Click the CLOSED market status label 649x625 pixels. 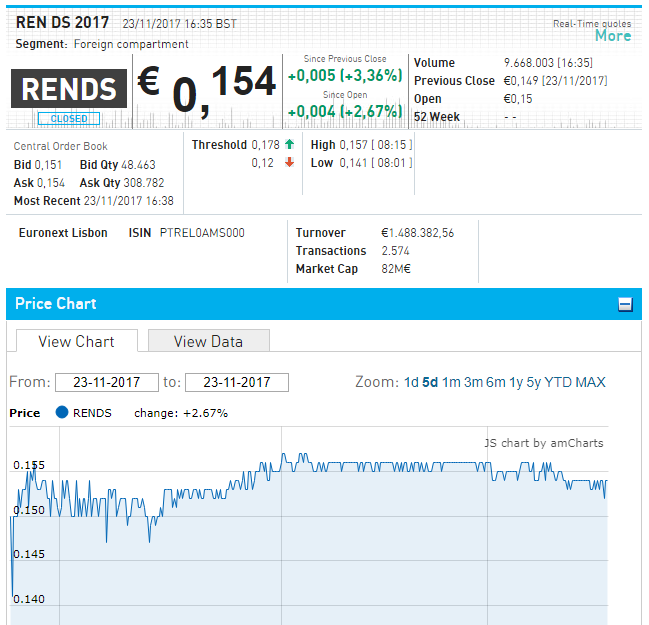(69, 119)
